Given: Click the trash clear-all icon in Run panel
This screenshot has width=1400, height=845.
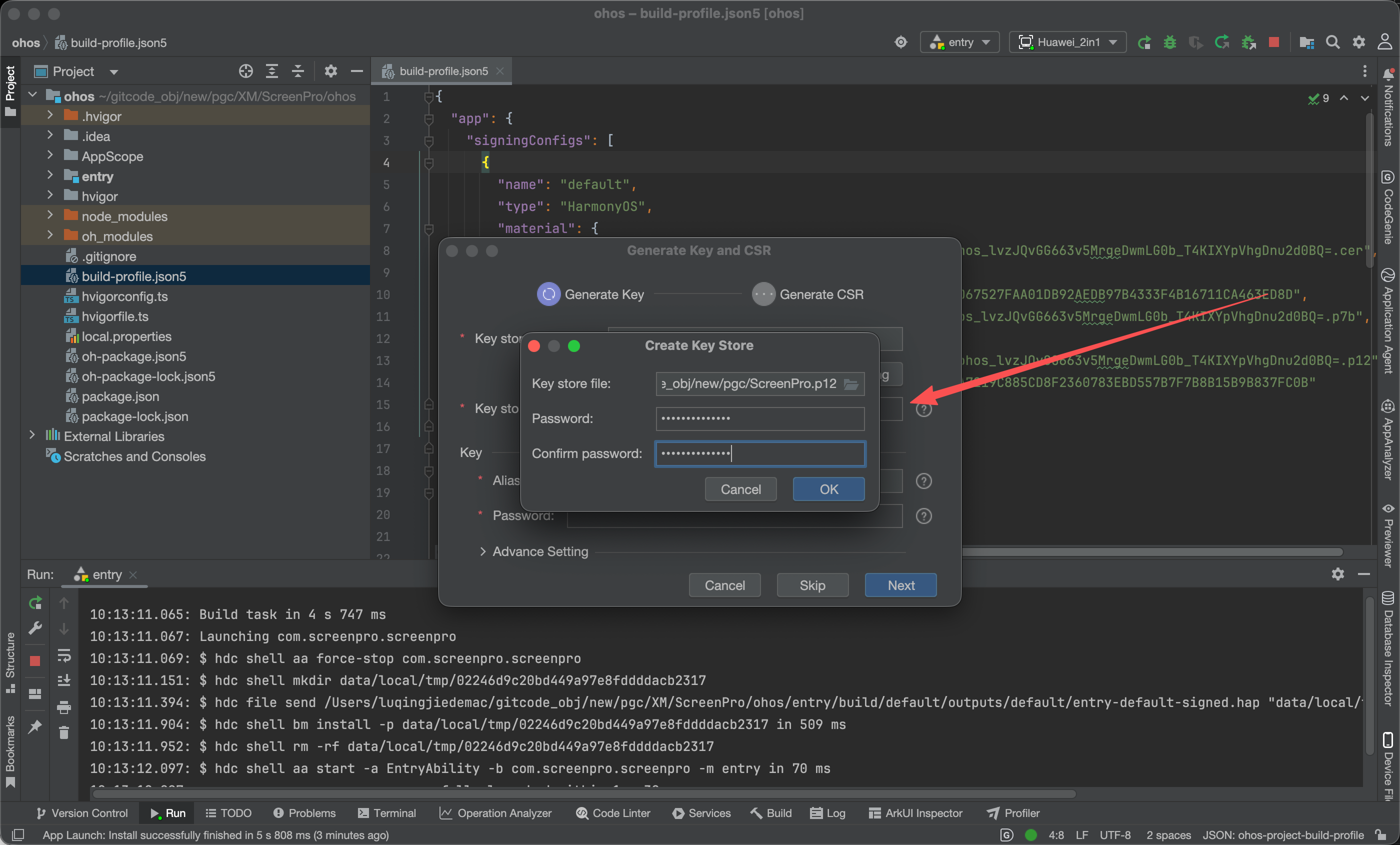Looking at the screenshot, I should [x=64, y=733].
